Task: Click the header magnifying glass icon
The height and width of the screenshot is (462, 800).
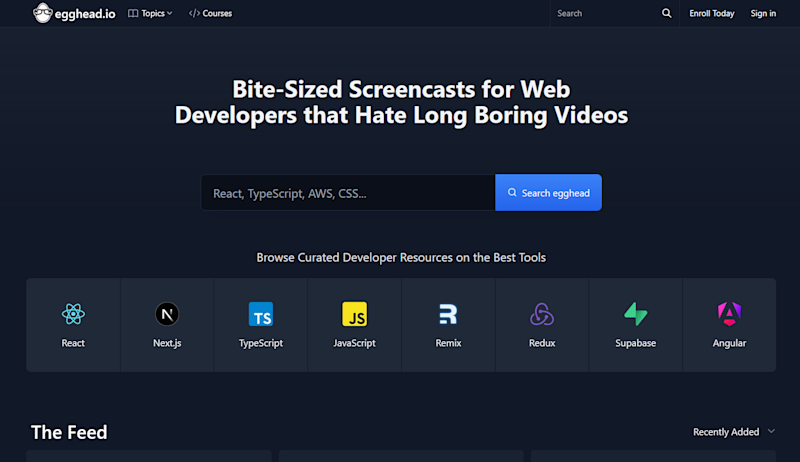Action: (x=666, y=13)
